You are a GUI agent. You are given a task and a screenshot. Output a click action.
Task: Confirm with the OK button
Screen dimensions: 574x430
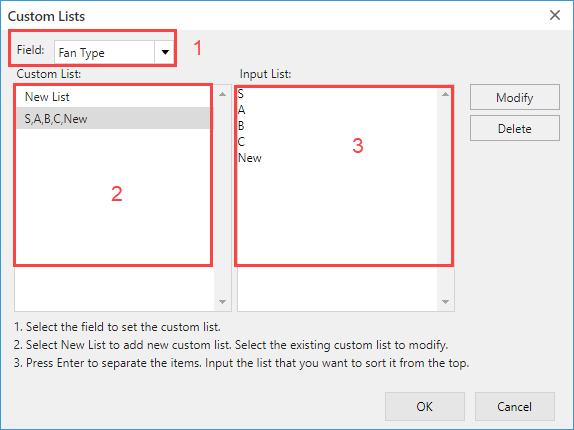[425, 407]
